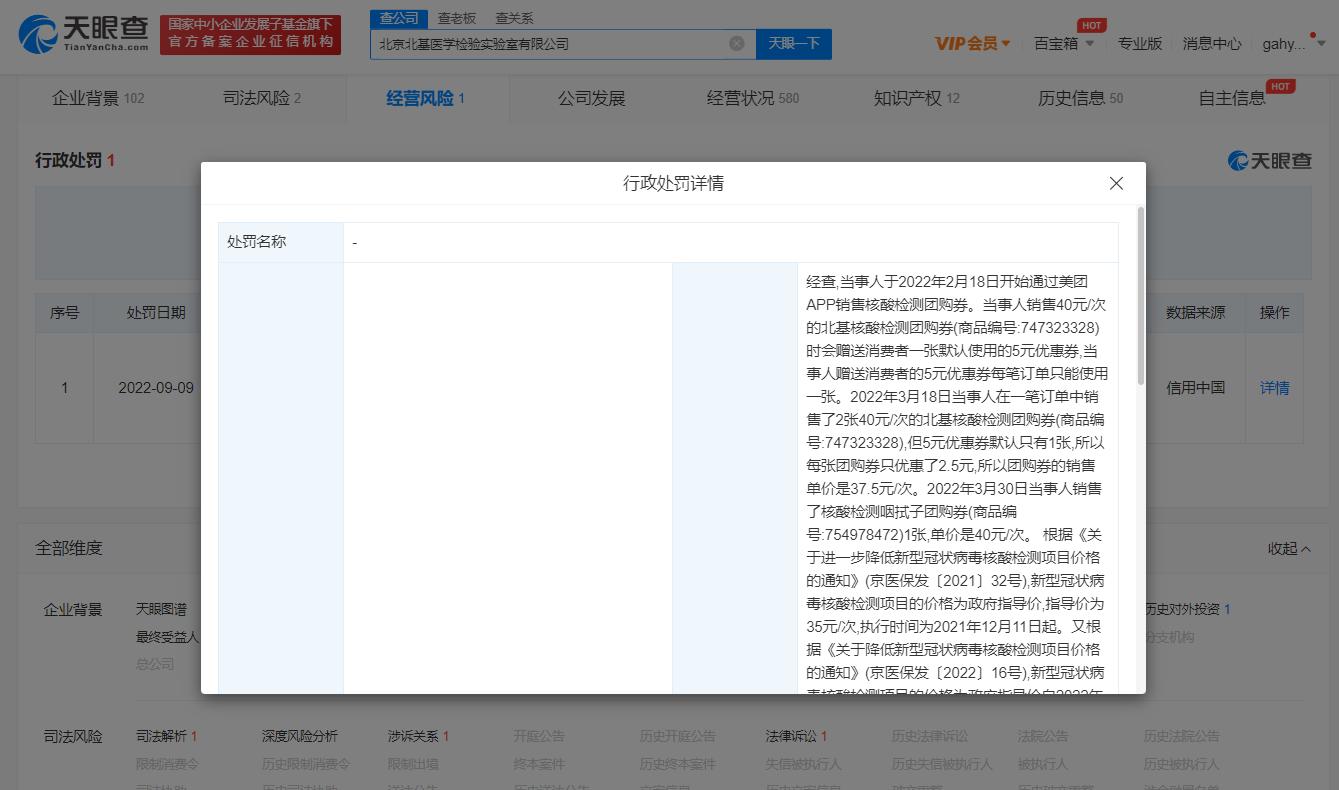Click the 天眼一下 search button
Image resolution: width=1339 pixels, height=790 pixels.
click(x=794, y=44)
